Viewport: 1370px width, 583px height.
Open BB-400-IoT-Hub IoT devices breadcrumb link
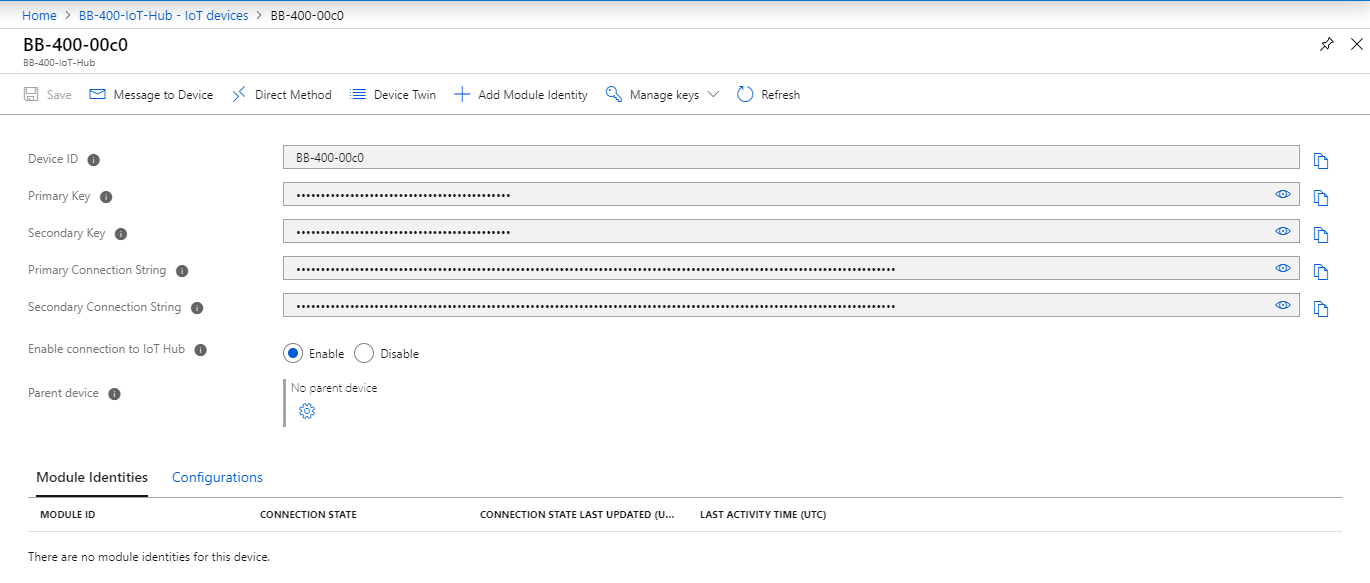tap(163, 15)
